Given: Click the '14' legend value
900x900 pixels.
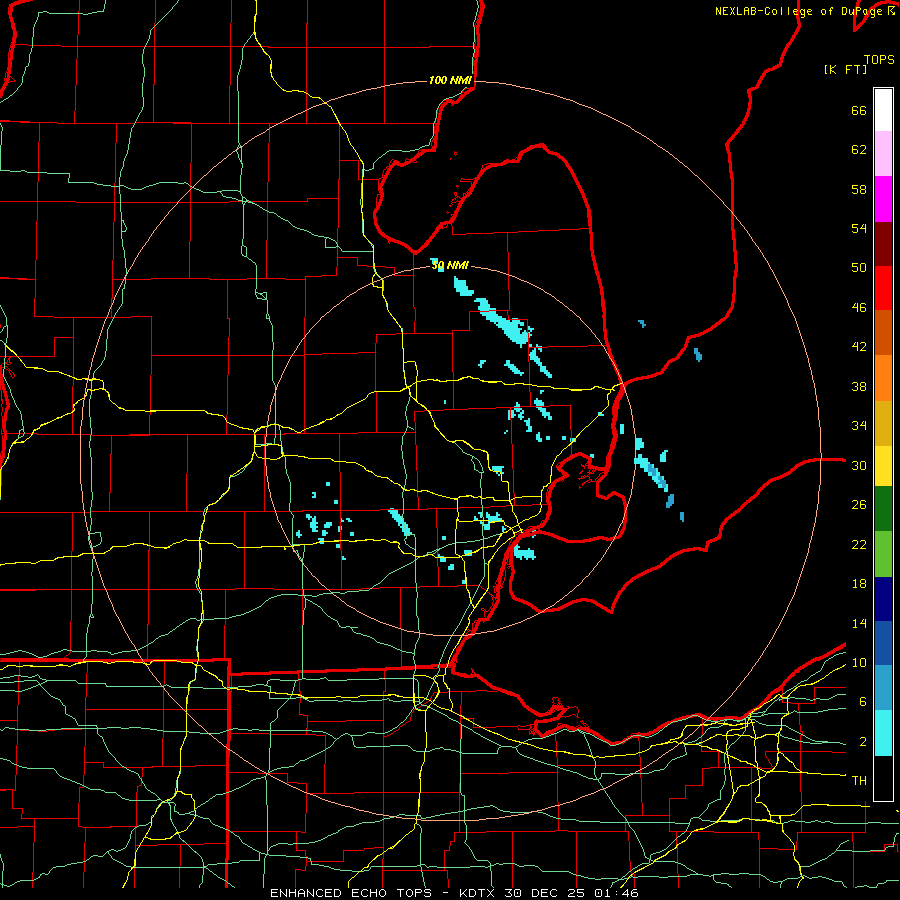Looking at the screenshot, I should tap(859, 623).
